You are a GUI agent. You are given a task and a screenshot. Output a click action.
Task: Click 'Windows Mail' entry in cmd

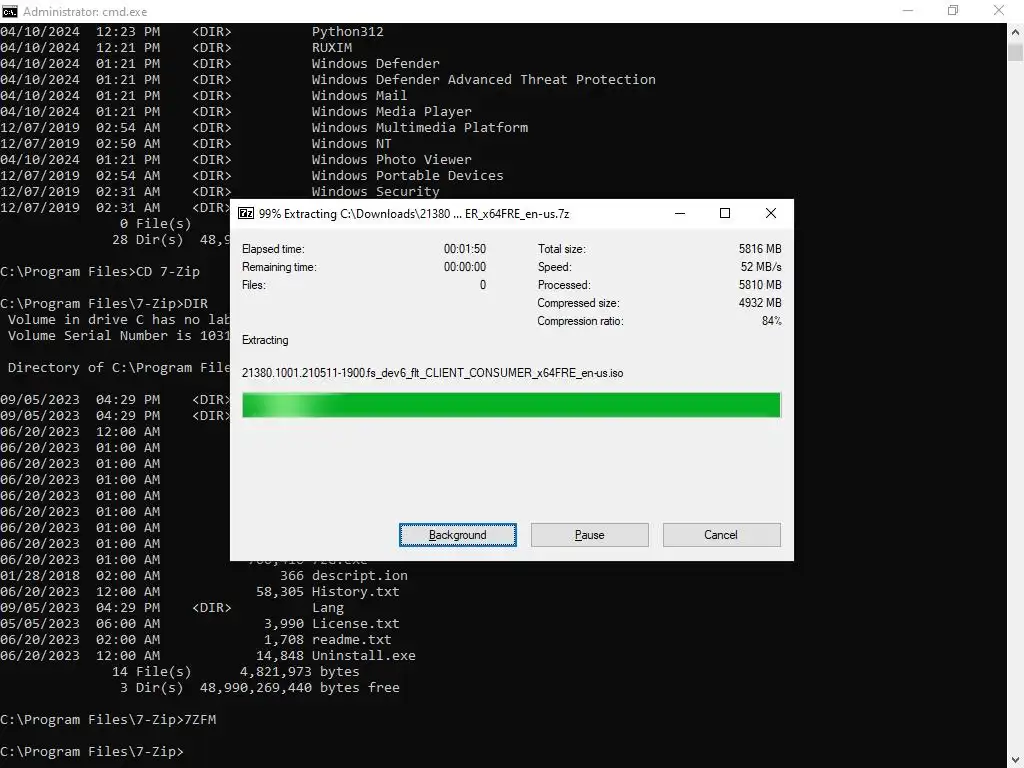tap(359, 95)
